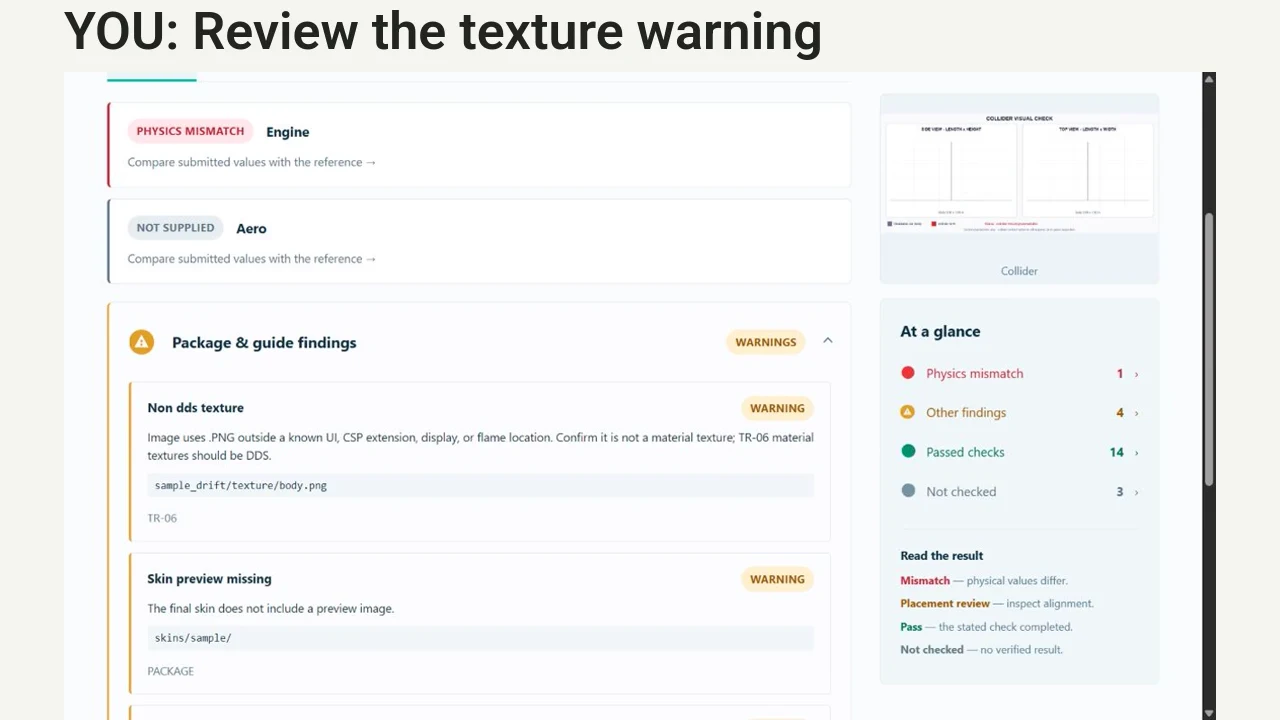1280x720 pixels.
Task: Select the Non dds texture heading
Action: [x=196, y=408]
